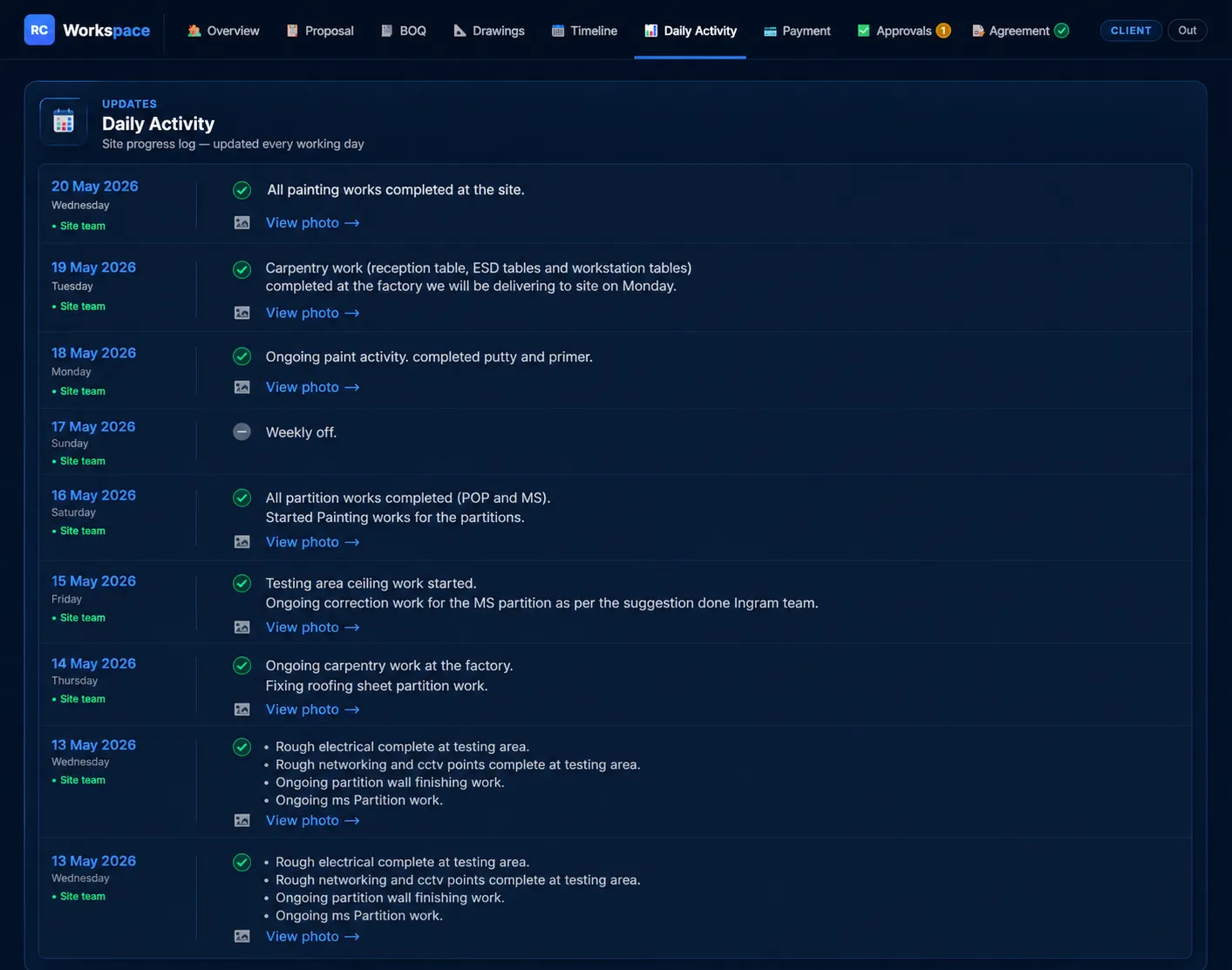Viewport: 1232px width, 970px height.
Task: Click the Timeline tab calendar icon
Action: coord(558,31)
